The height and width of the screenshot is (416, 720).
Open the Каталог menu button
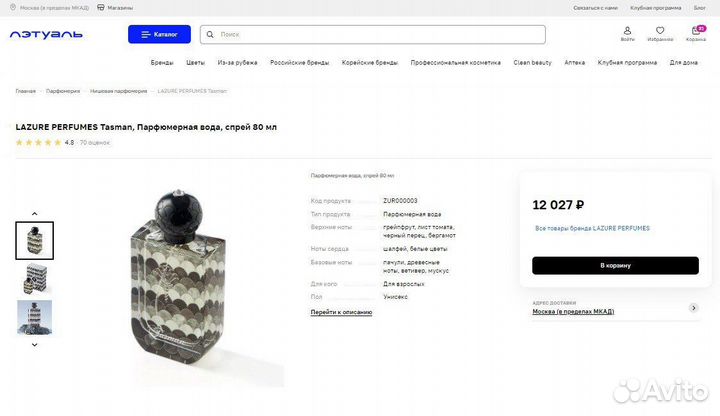tap(159, 34)
